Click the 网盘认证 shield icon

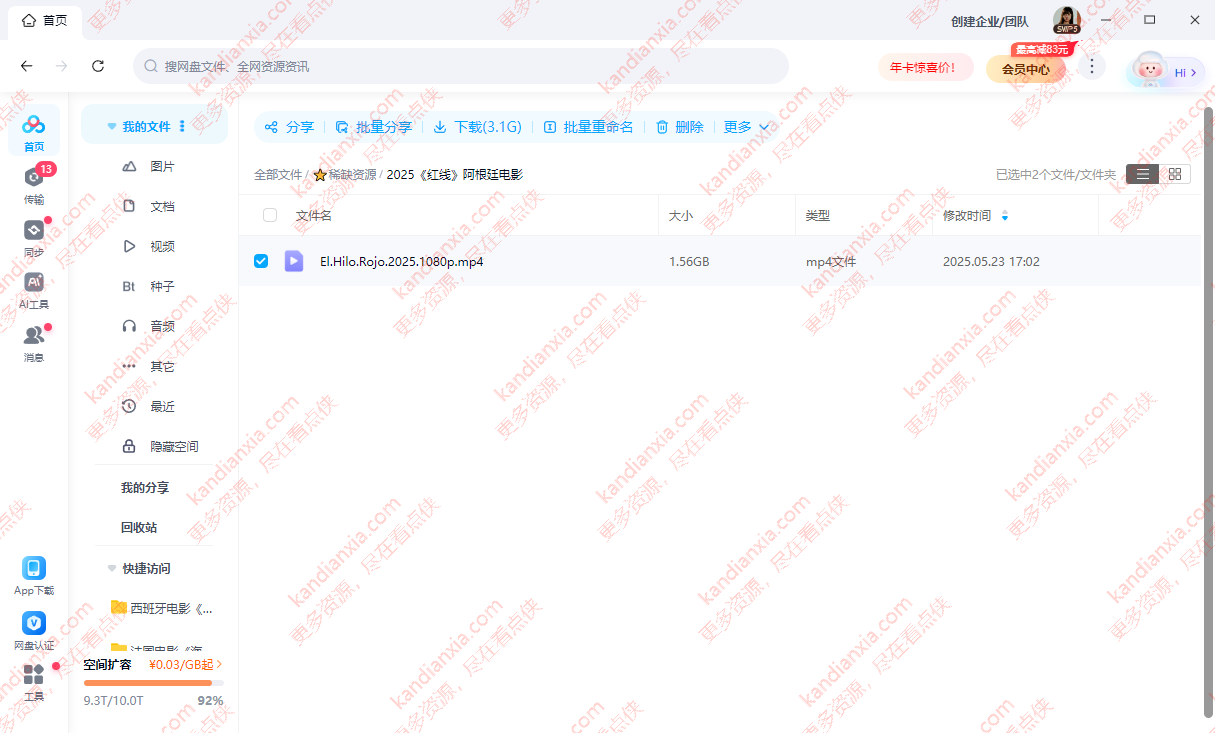coord(34,624)
